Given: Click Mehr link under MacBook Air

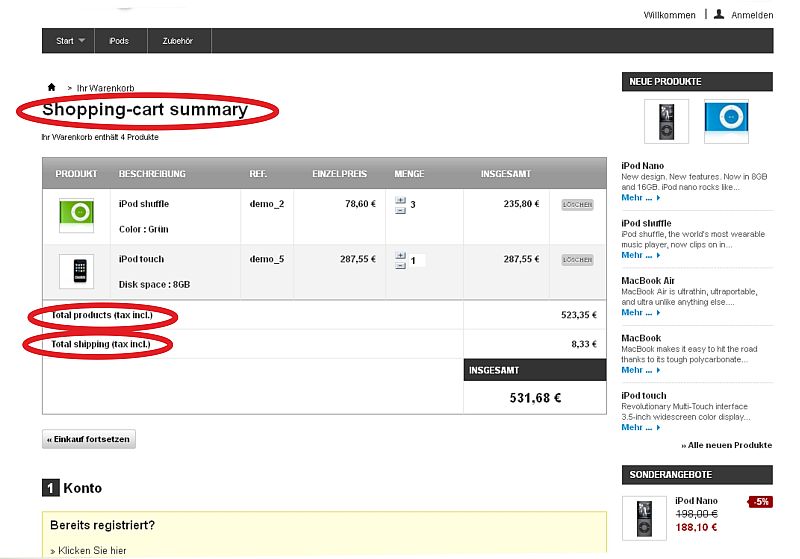Looking at the screenshot, I should (x=641, y=313).
